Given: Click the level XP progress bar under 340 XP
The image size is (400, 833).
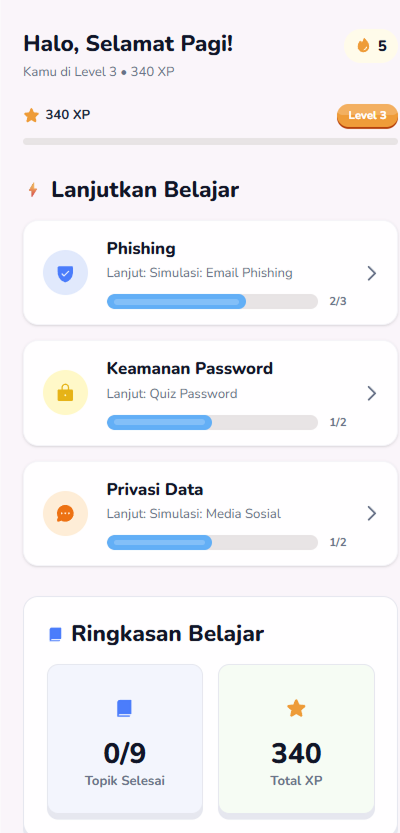Looking at the screenshot, I should click(210, 141).
